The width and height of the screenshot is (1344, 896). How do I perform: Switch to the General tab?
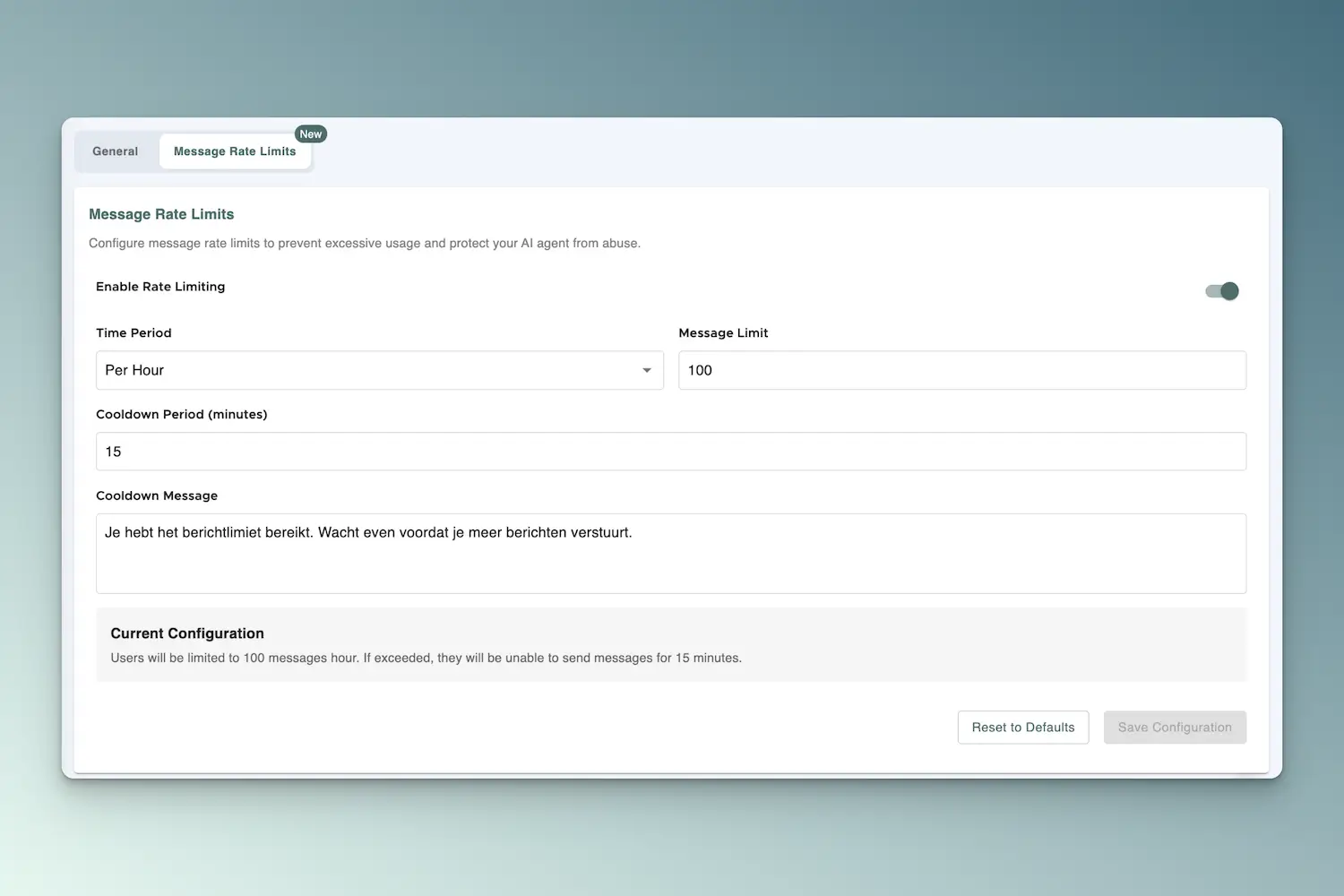pyautogui.click(x=116, y=151)
